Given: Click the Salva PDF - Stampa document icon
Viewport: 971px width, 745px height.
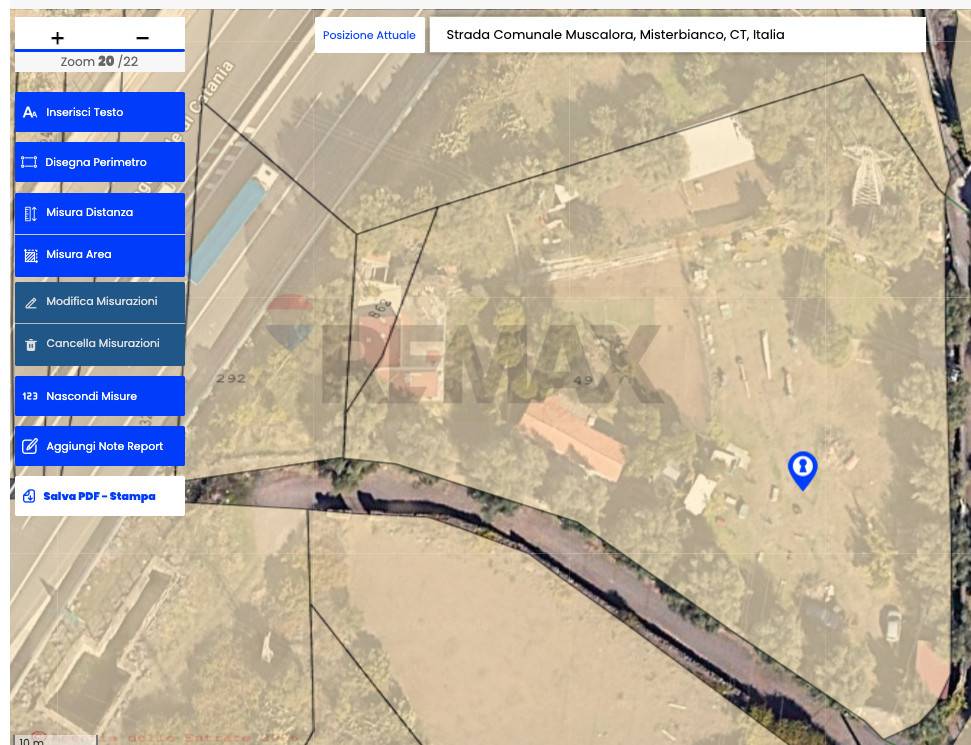Looking at the screenshot, I should 29,496.
